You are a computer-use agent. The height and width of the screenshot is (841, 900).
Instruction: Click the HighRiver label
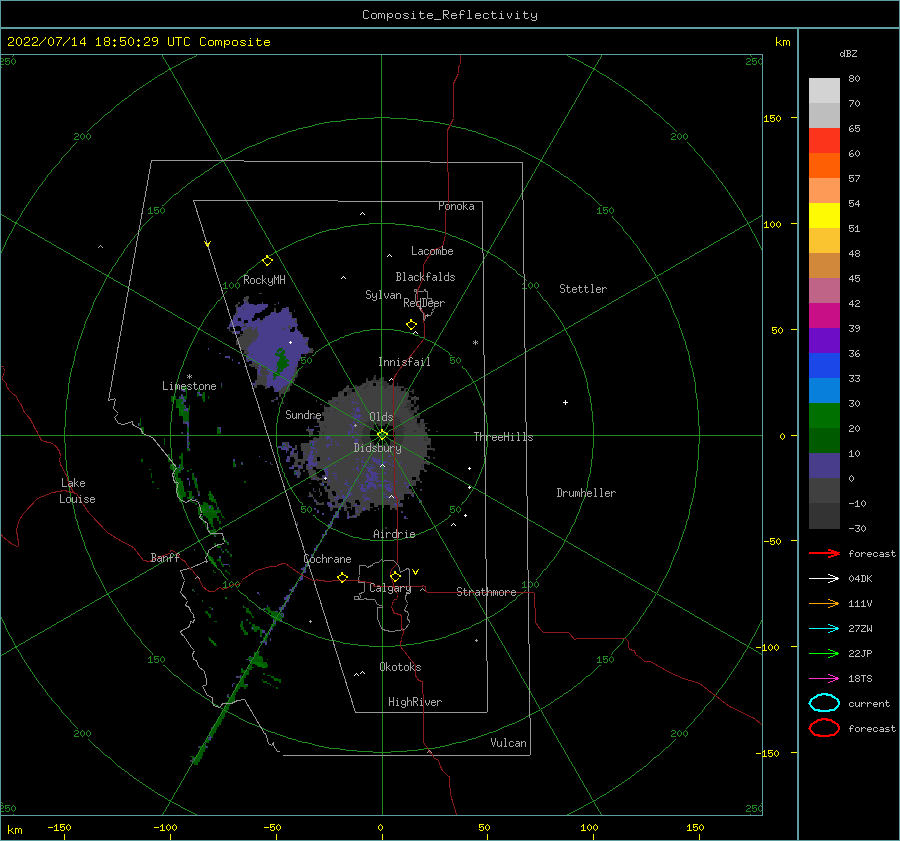coord(415,702)
